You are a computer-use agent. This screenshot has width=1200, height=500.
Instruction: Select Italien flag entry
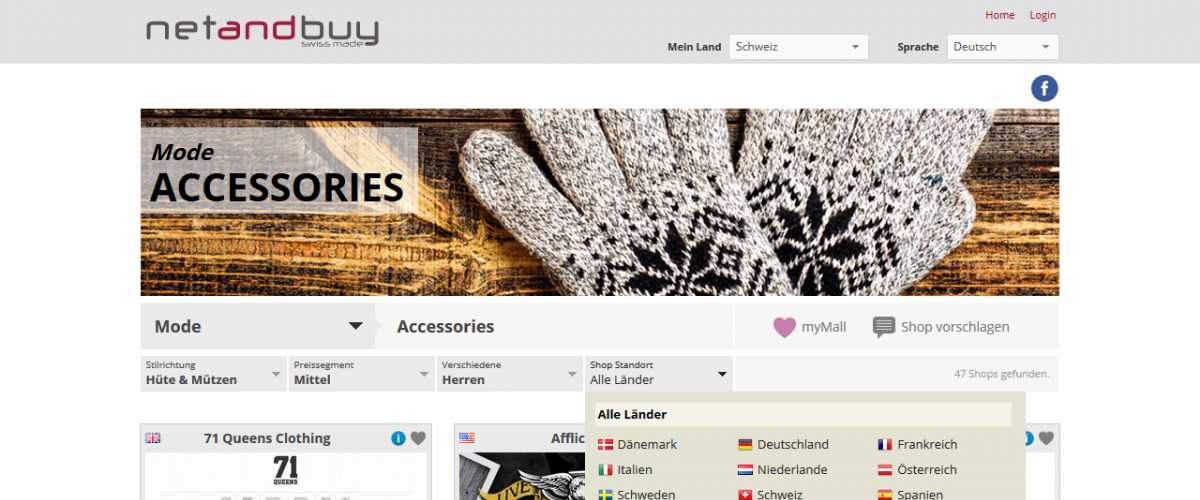tap(625, 469)
